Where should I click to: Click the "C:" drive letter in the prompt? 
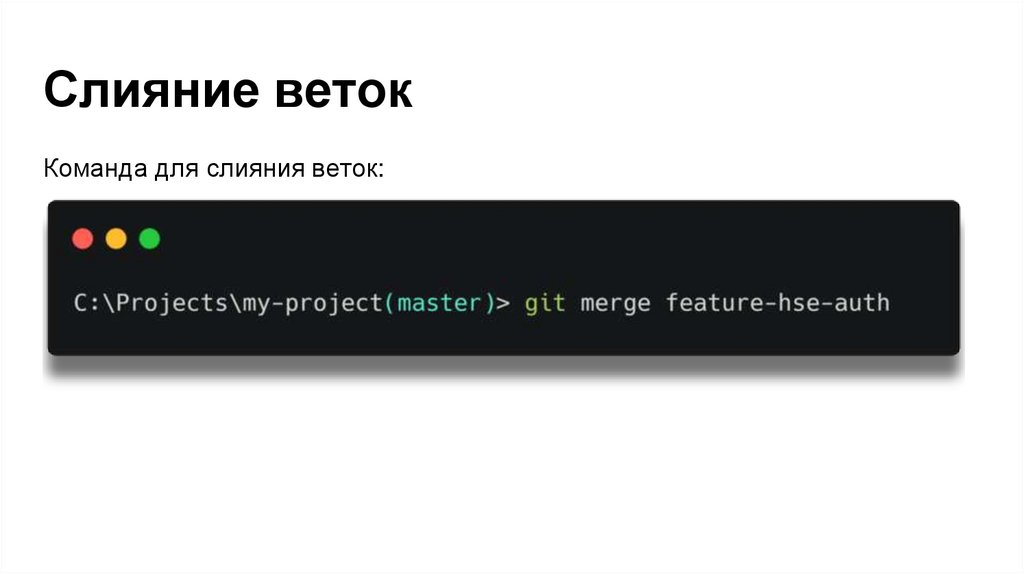(86, 302)
